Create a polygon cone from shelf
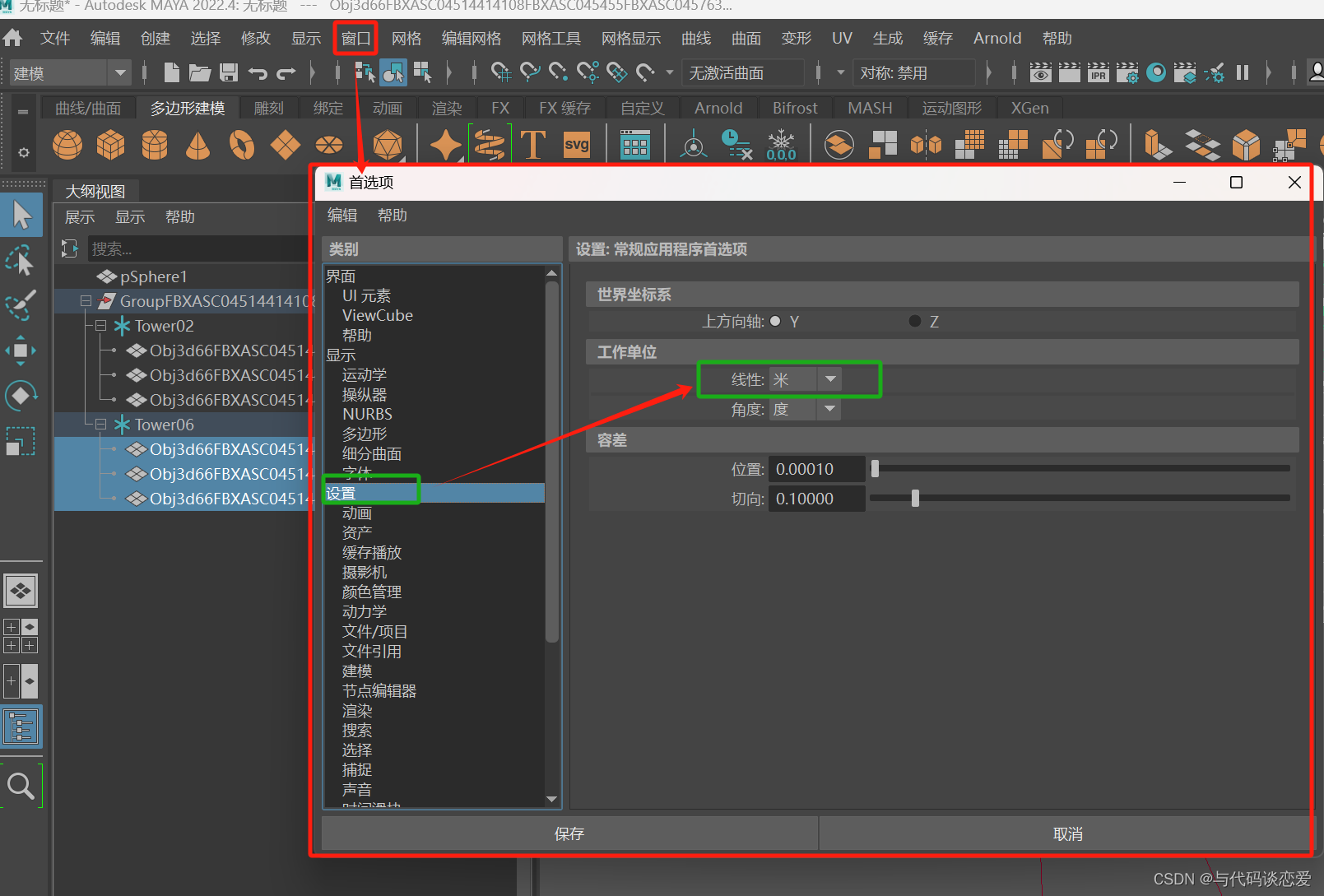This screenshot has width=1324, height=896. coord(197,146)
